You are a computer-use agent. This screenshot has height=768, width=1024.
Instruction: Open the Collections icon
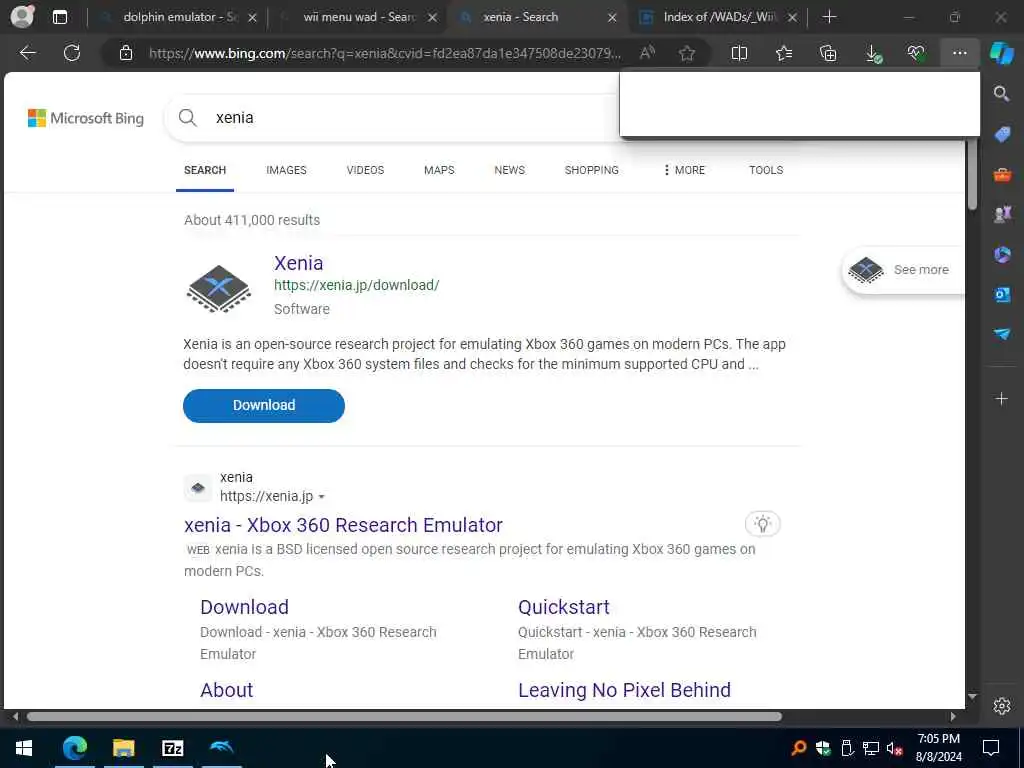[828, 53]
